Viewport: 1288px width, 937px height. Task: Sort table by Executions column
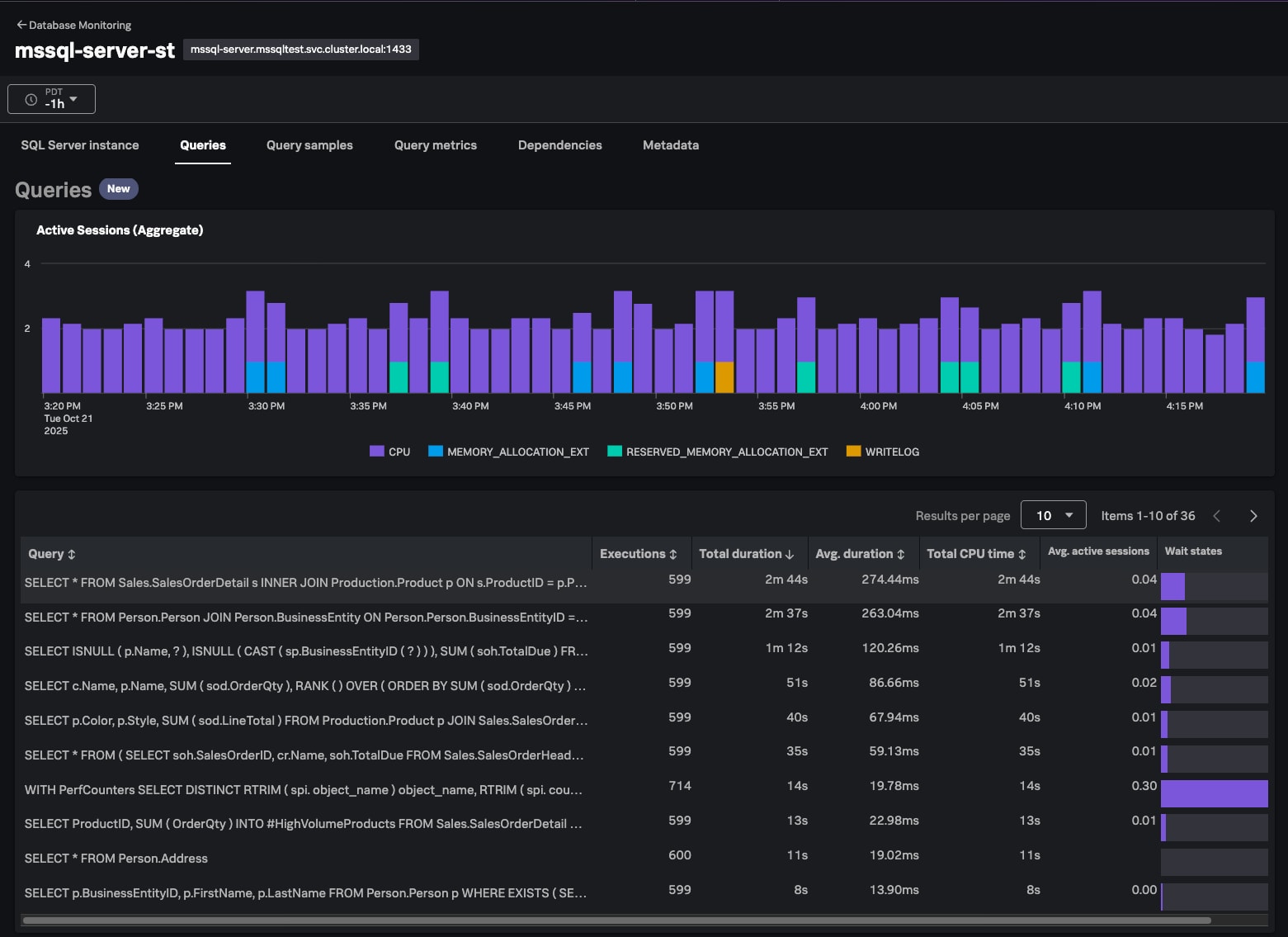638,554
